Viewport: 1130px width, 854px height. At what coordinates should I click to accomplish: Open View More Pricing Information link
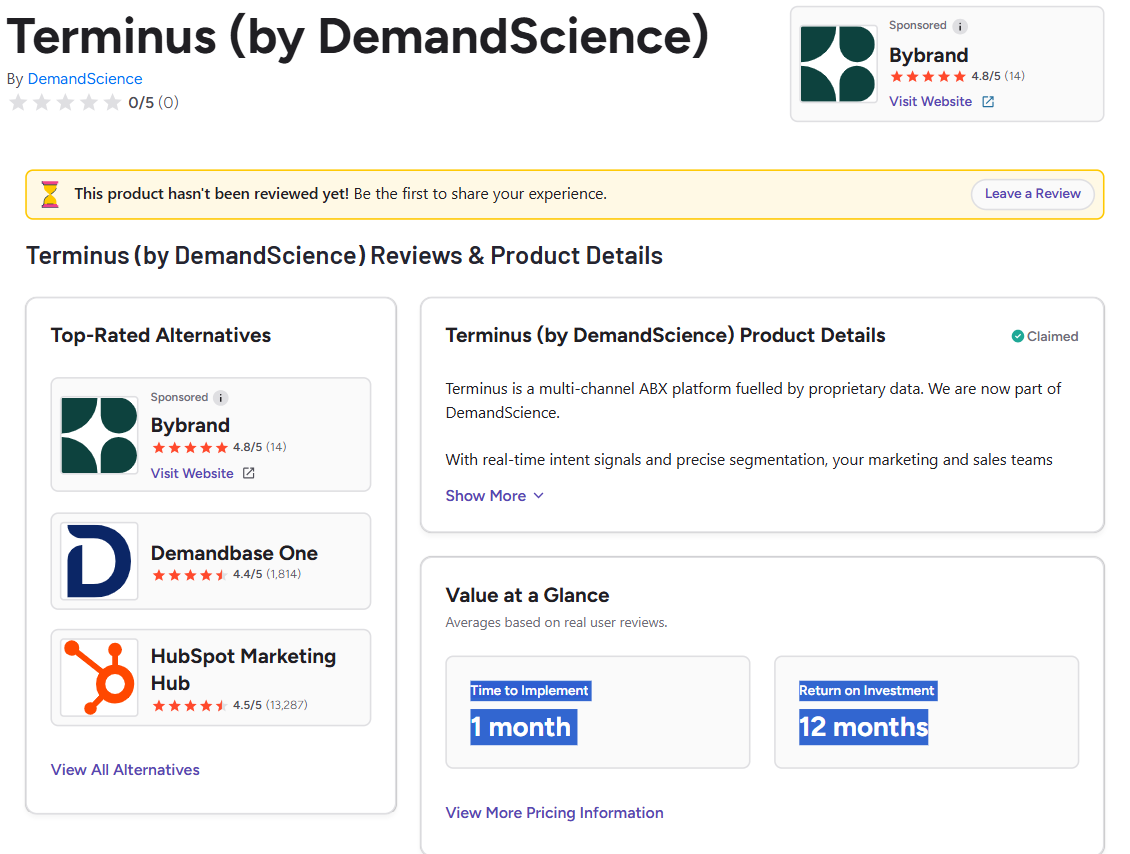(x=554, y=813)
